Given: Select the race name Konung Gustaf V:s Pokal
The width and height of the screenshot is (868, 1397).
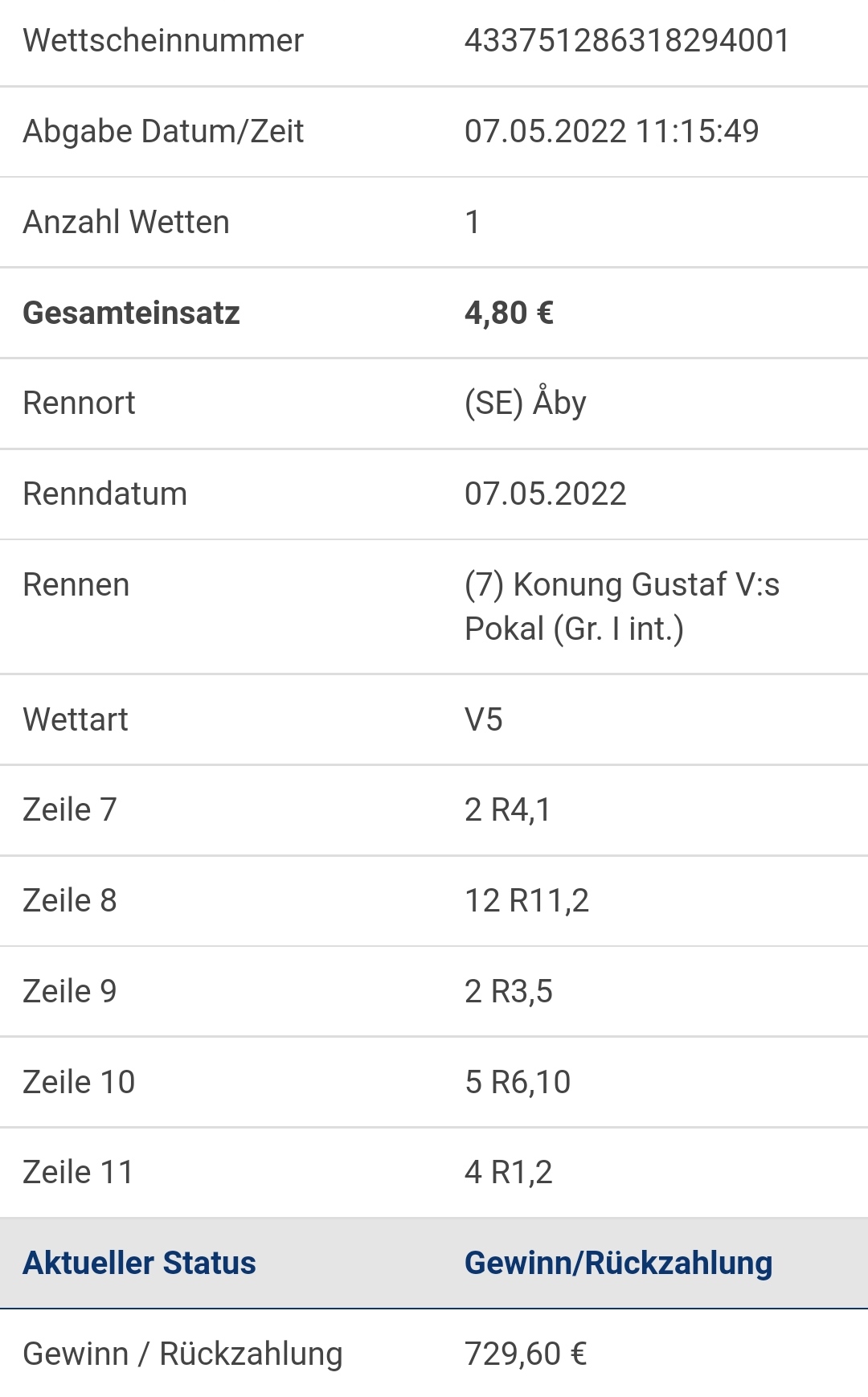Looking at the screenshot, I should click(622, 606).
